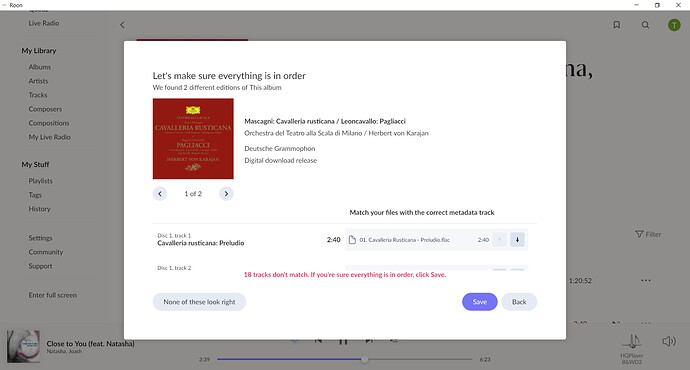
Task: Open Settings in the sidebar
Action: click(40, 238)
